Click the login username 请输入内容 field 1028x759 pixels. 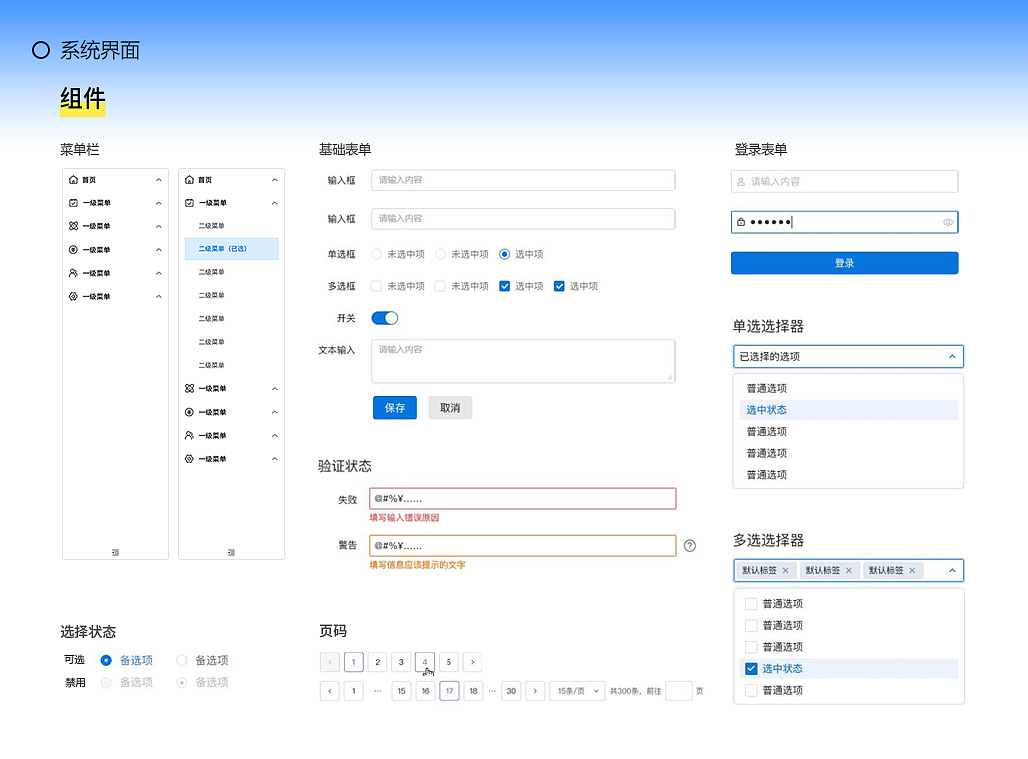[x=844, y=182]
